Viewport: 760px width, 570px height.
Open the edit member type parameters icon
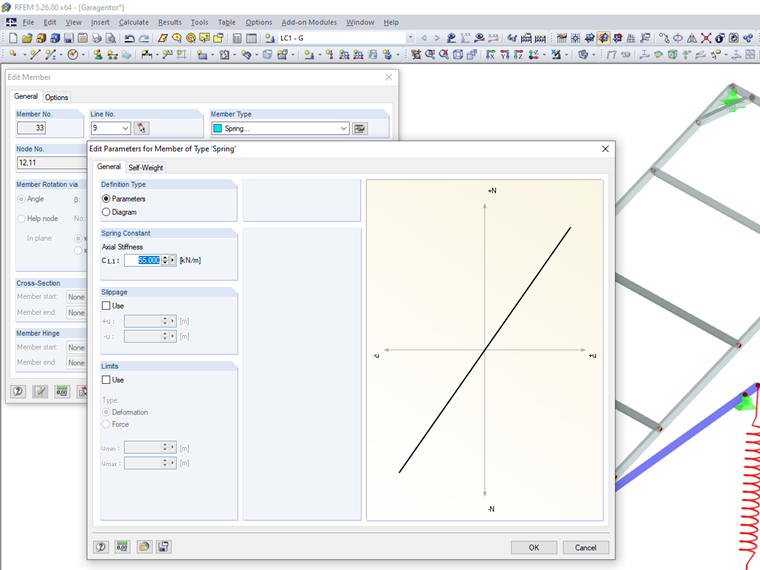pyautogui.click(x=360, y=128)
